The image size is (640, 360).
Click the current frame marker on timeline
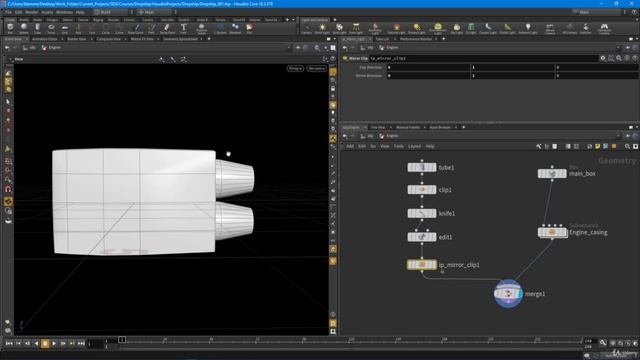pyautogui.click(x=122, y=340)
